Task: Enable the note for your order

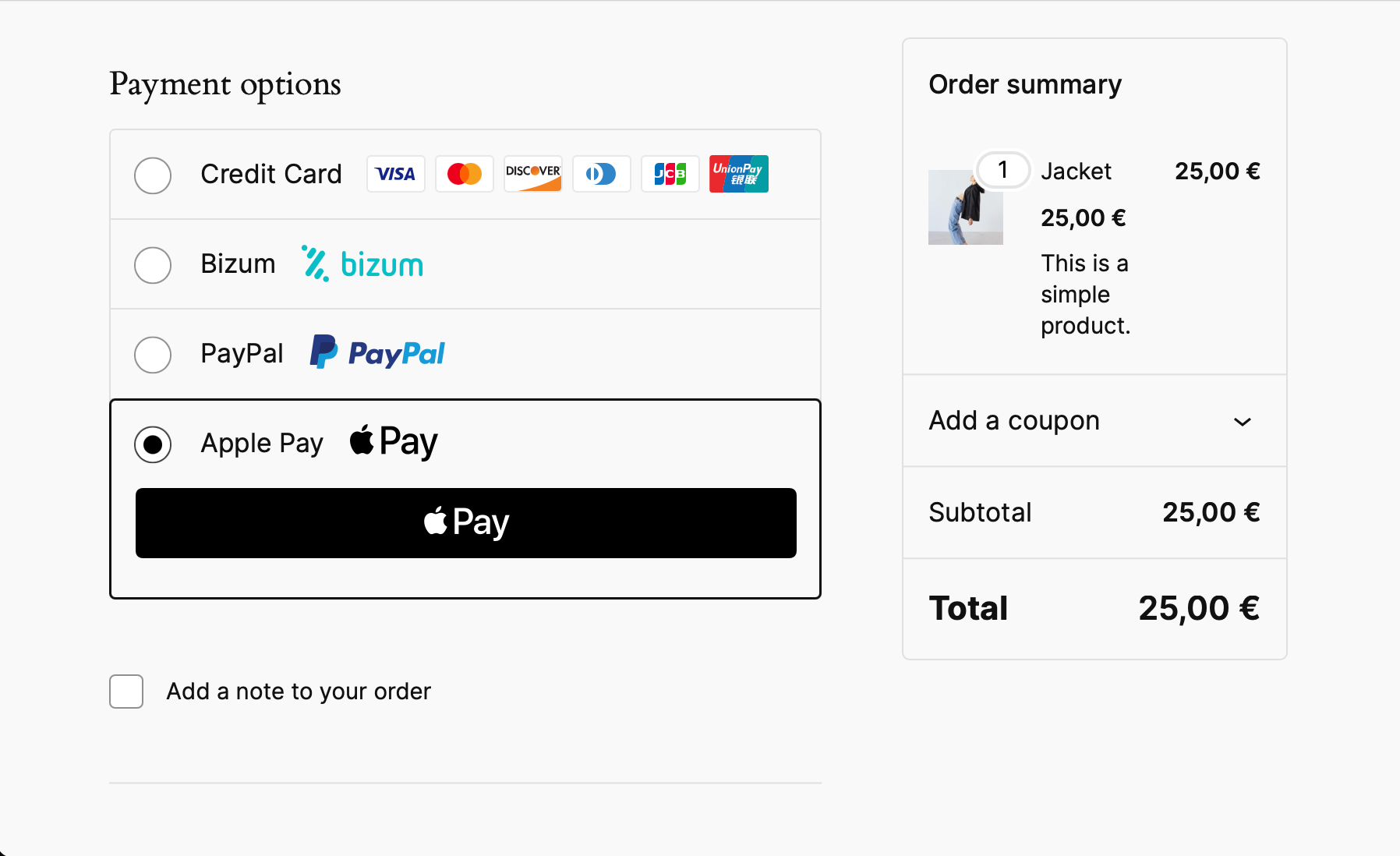Action: (x=126, y=691)
